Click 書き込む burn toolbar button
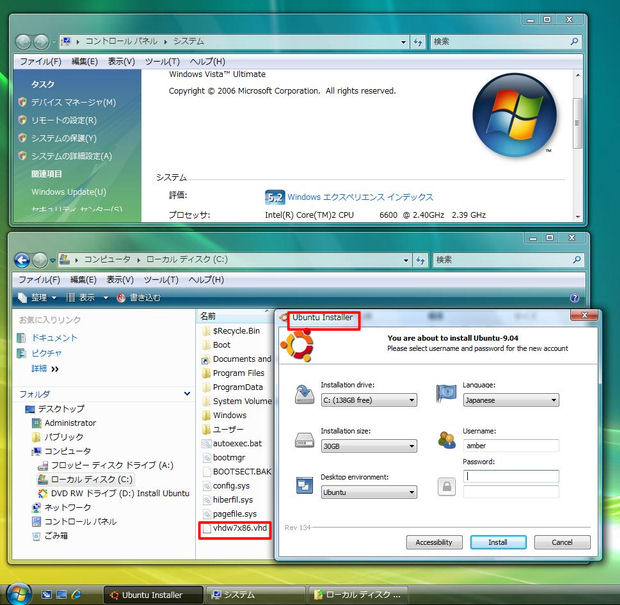 [139, 298]
